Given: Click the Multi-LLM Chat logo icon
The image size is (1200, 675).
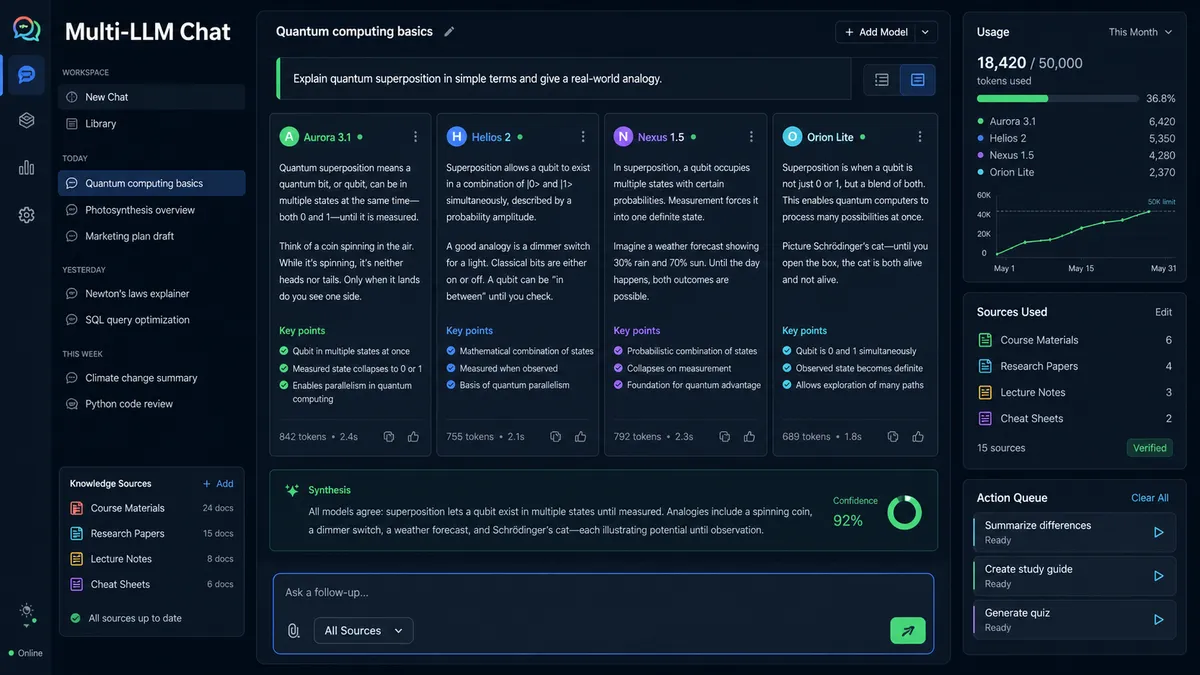Looking at the screenshot, I should [x=27, y=30].
